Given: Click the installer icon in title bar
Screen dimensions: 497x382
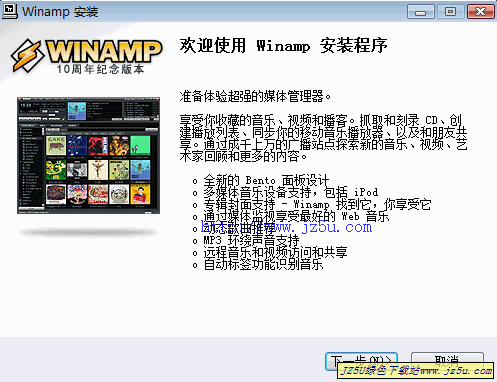Looking at the screenshot, I should tap(9, 11).
